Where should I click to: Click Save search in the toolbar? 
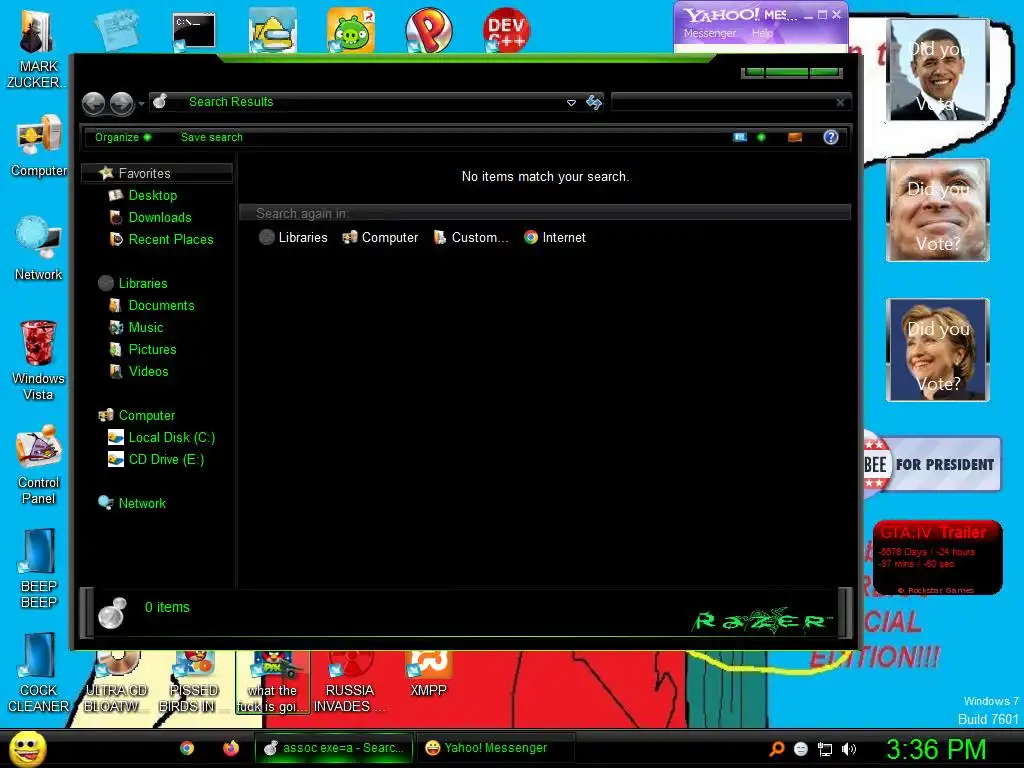pos(212,137)
